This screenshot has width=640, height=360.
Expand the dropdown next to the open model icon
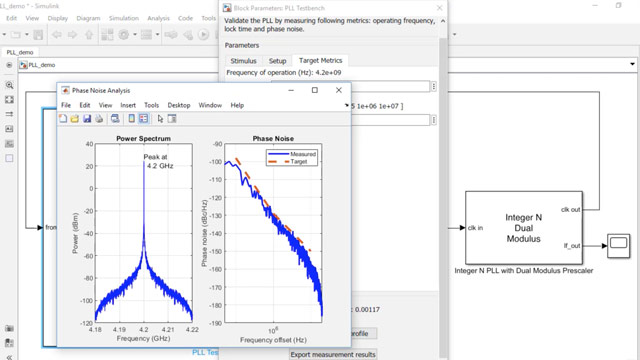click(x=27, y=35)
